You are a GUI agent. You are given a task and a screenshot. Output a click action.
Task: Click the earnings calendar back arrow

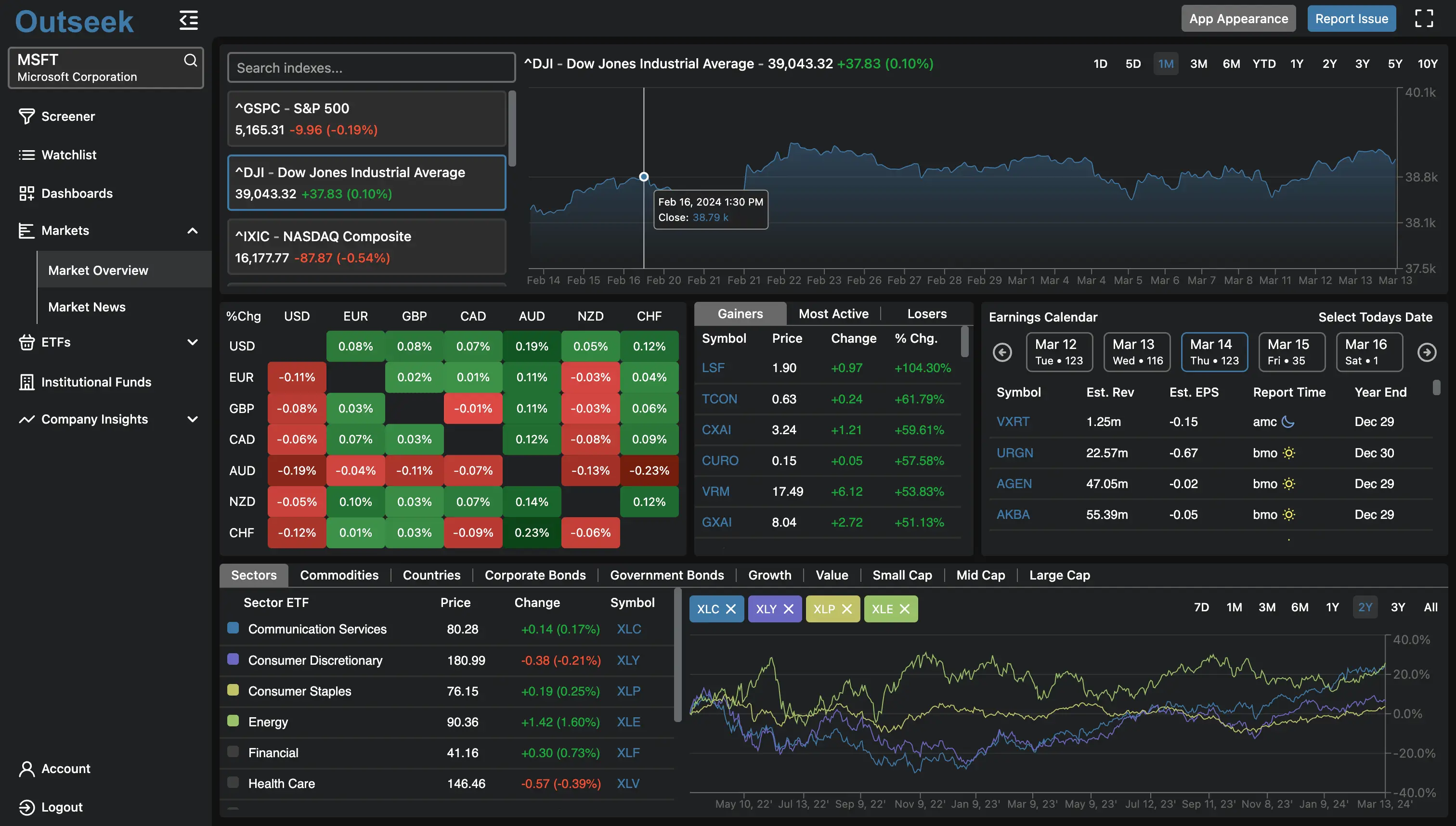tap(1002, 352)
